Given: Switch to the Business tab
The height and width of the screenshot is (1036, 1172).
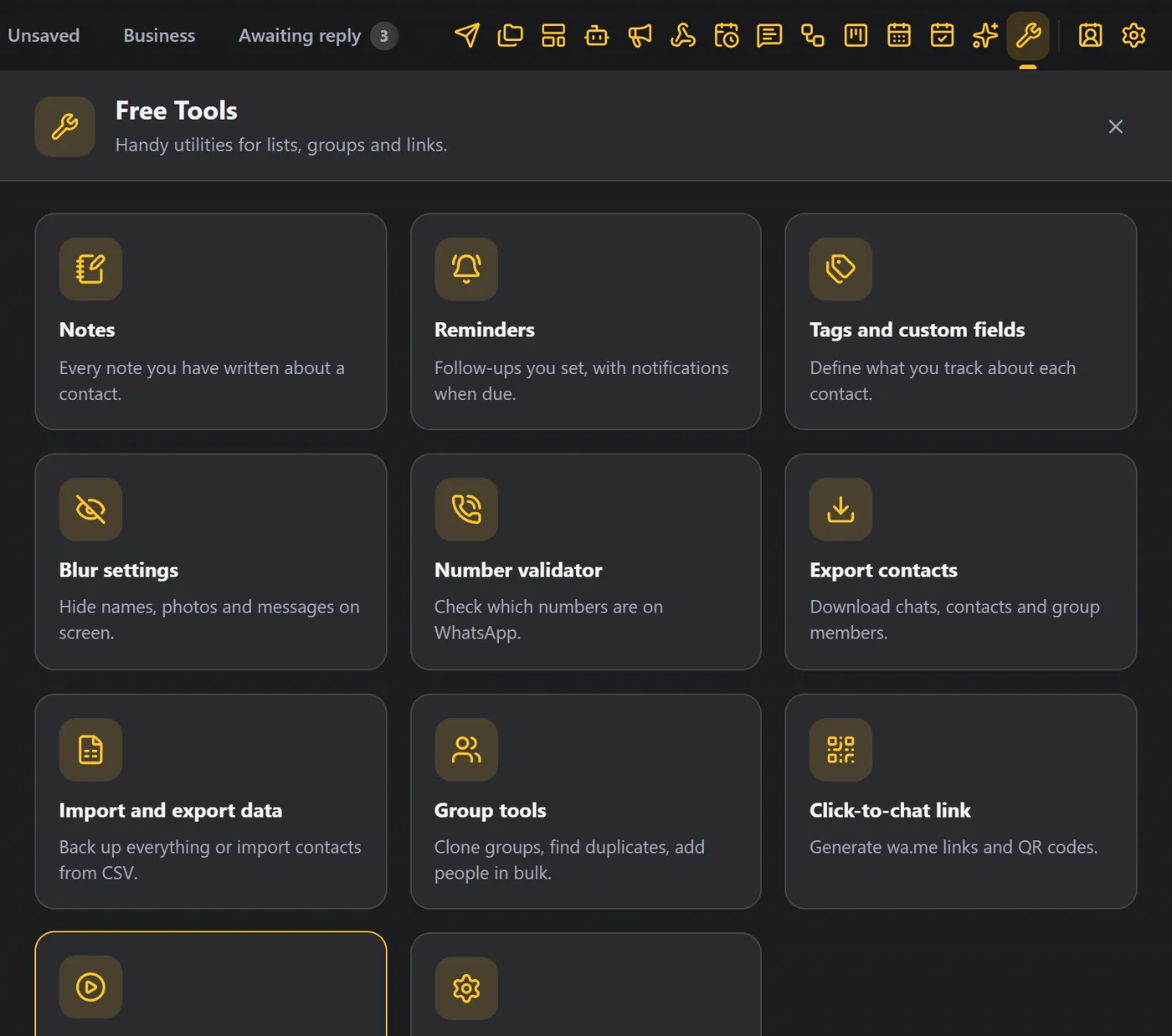Looking at the screenshot, I should (x=159, y=35).
